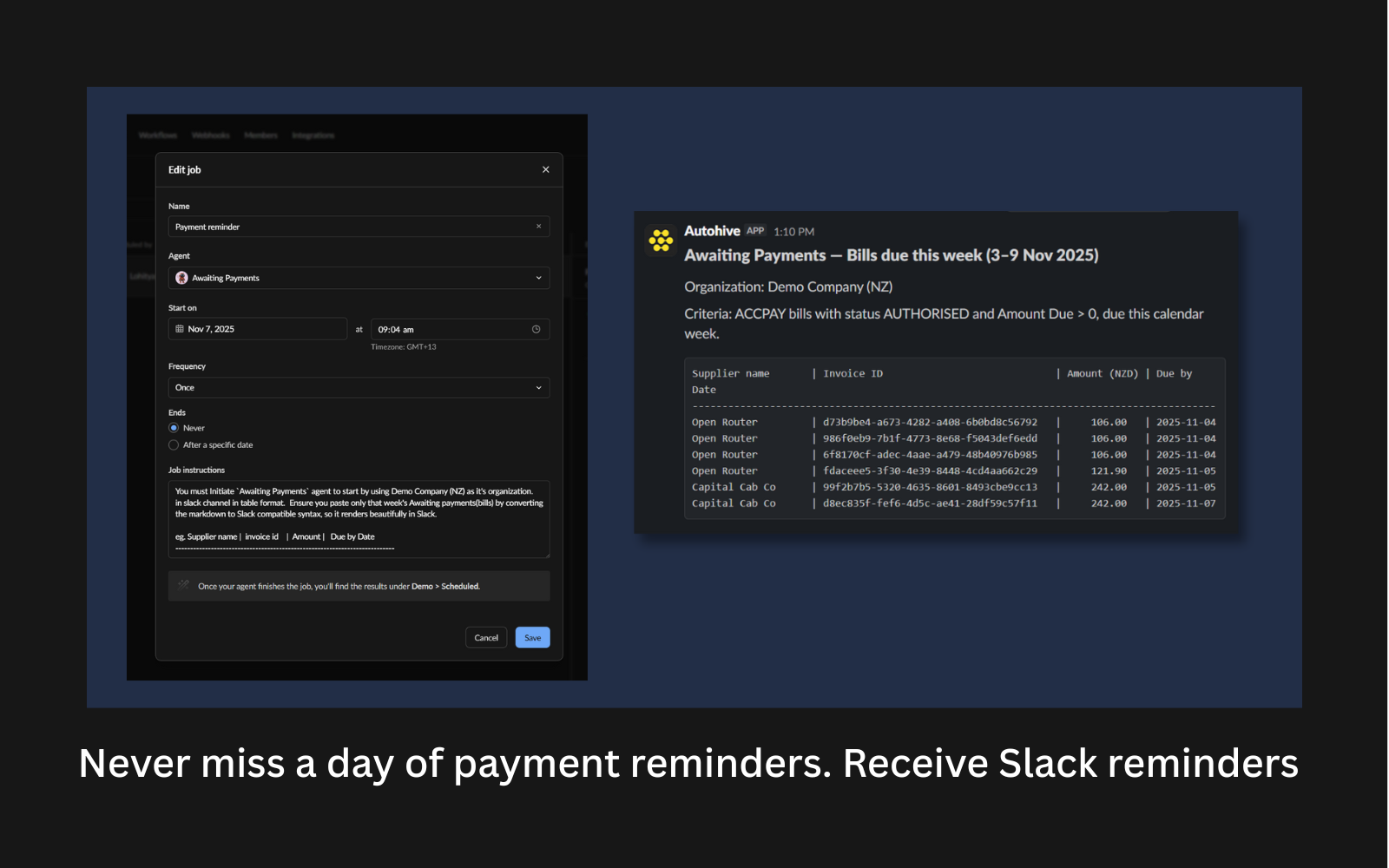Click invoice ID 6f8170cf-adec-4aae-a479-48b40976b985

[930, 455]
